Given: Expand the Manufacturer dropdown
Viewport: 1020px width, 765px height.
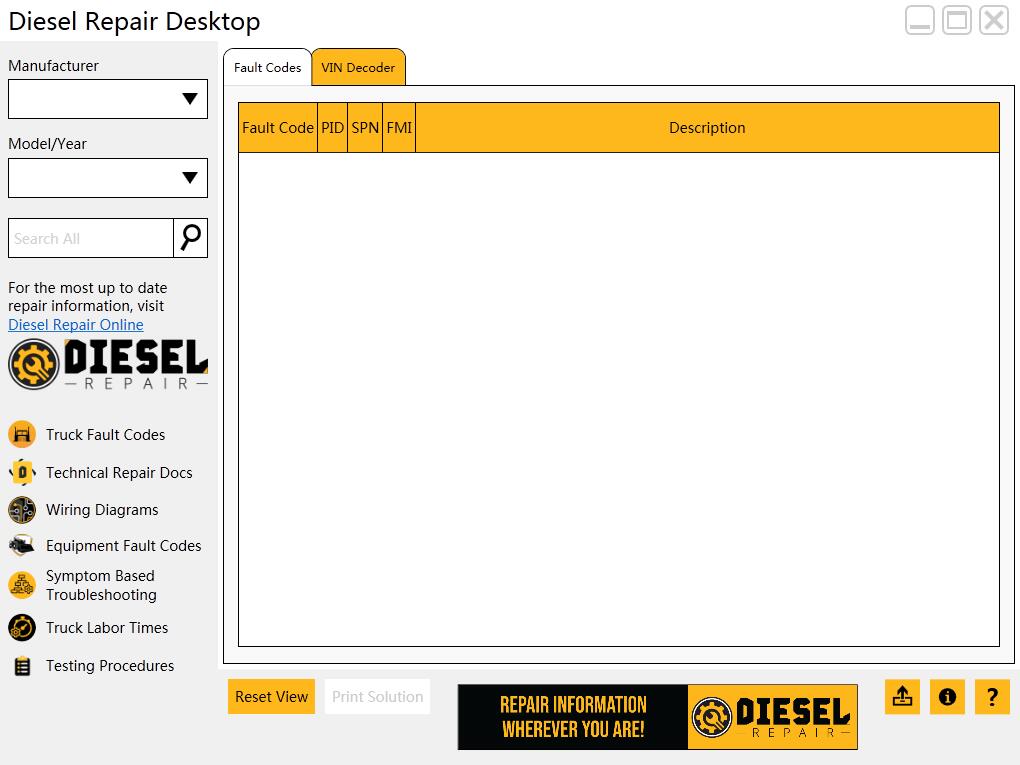Looking at the screenshot, I should (x=108, y=99).
